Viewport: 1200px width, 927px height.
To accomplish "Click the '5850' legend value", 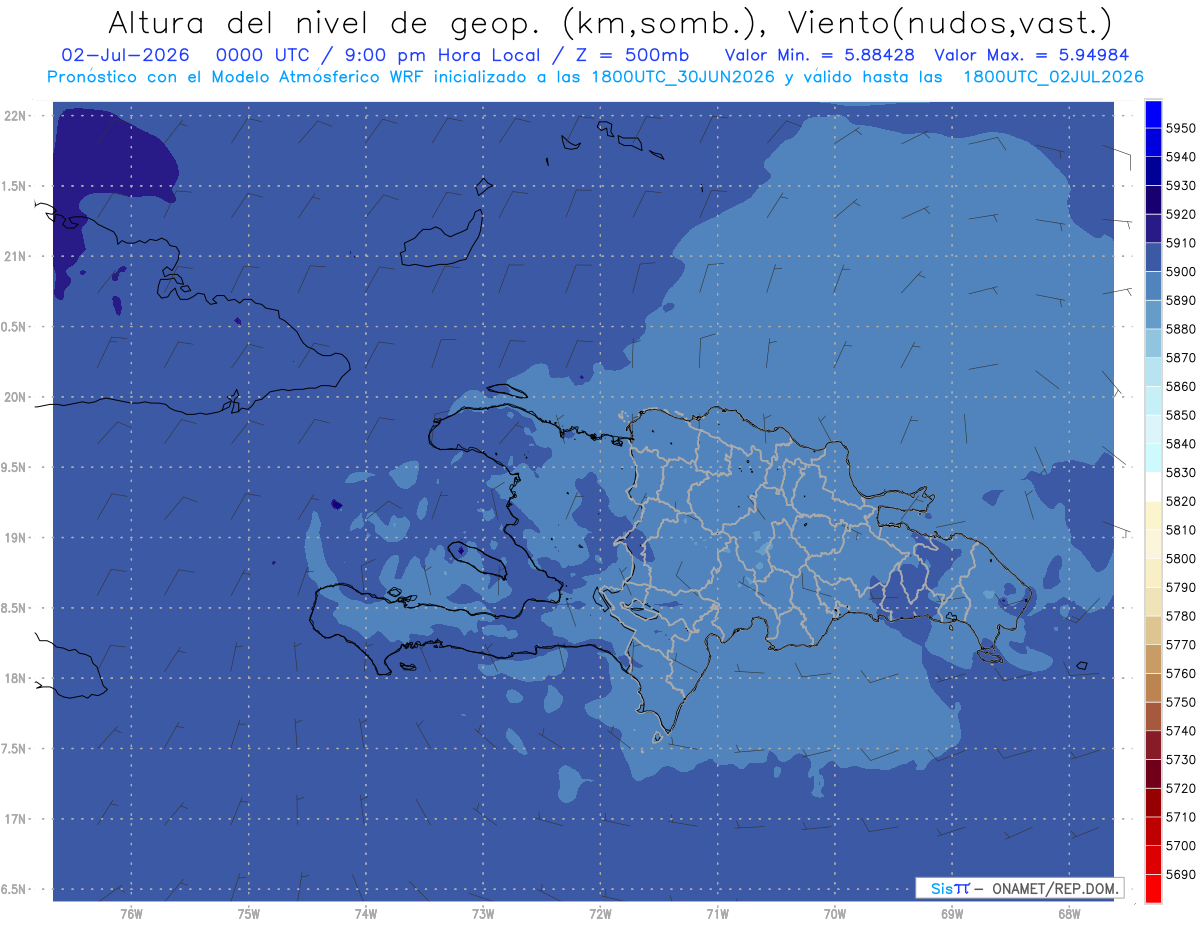I will pos(1180,415).
